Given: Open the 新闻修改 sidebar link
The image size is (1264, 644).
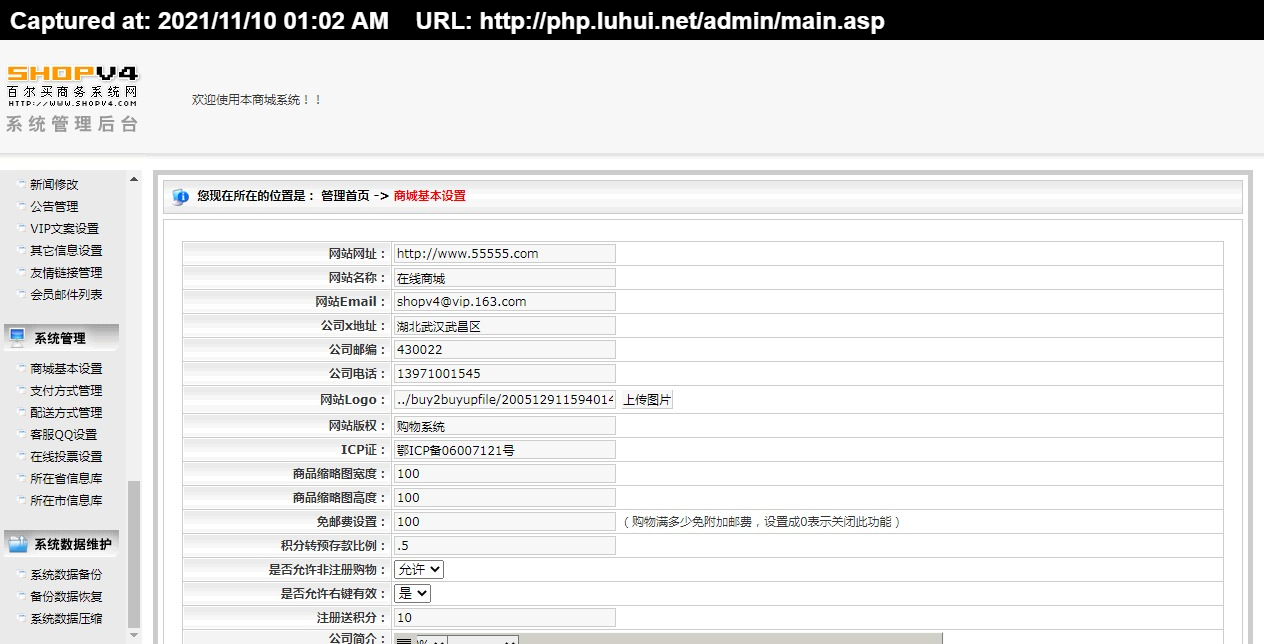Looking at the screenshot, I should [x=54, y=184].
